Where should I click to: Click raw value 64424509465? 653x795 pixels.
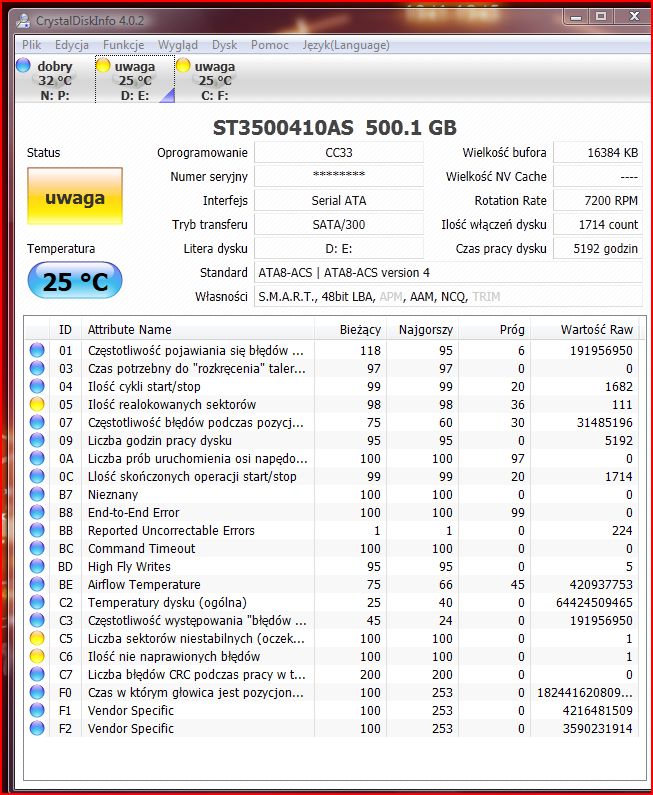[594, 602]
